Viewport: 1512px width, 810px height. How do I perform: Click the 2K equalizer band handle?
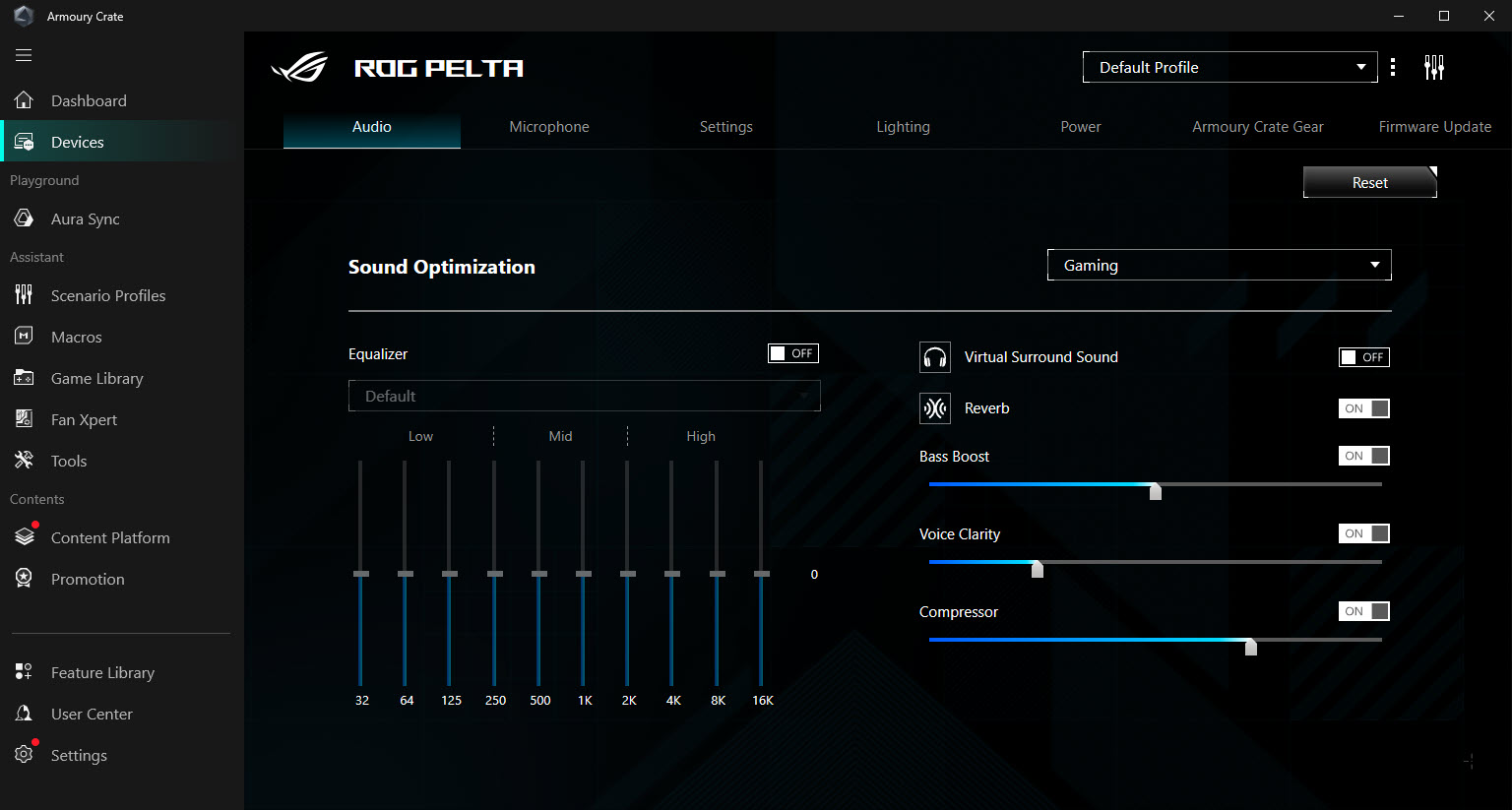coord(628,574)
